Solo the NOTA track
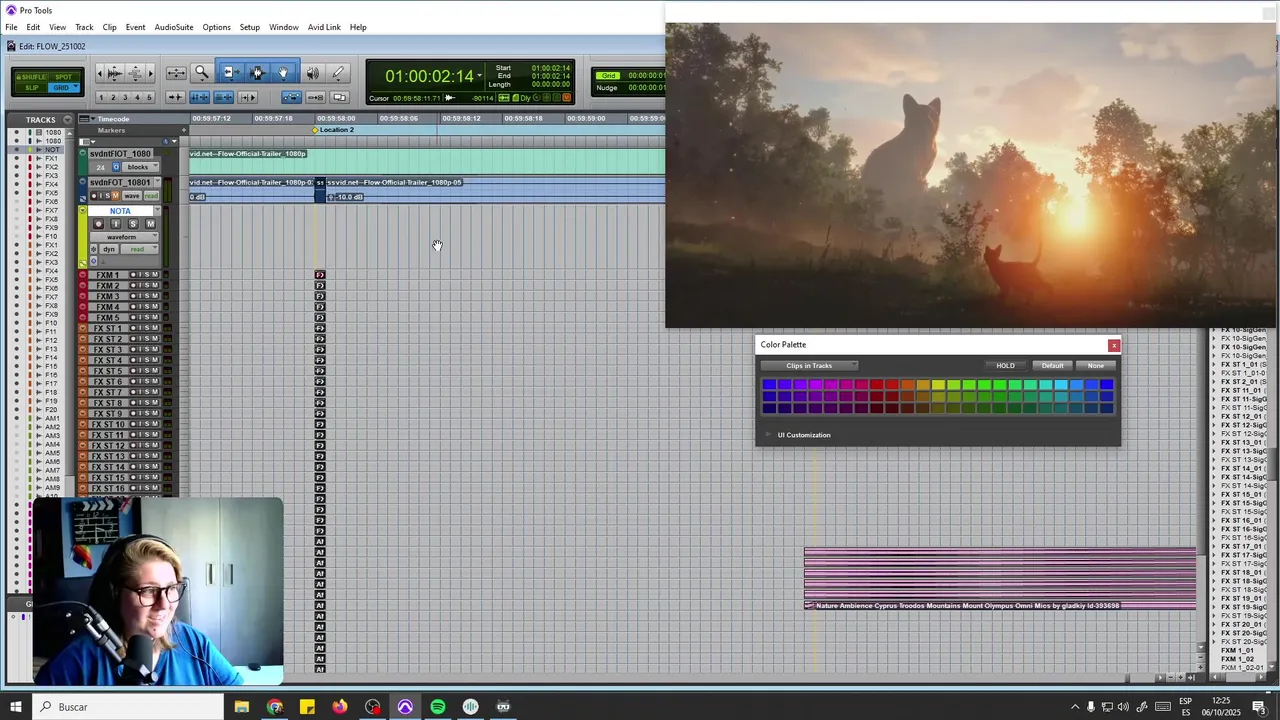Viewport: 1280px width, 720px height. (x=133, y=224)
